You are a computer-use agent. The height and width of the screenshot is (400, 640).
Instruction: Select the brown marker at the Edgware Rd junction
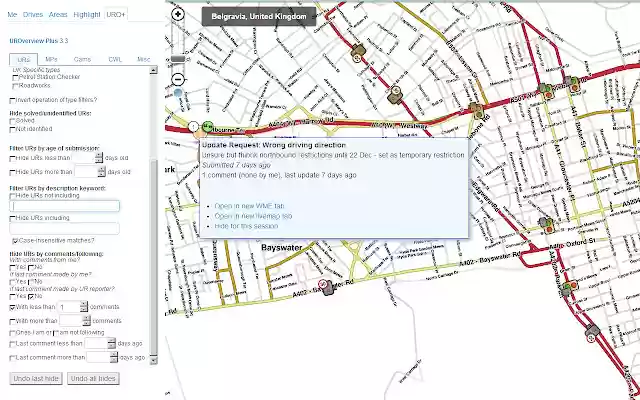476,110
